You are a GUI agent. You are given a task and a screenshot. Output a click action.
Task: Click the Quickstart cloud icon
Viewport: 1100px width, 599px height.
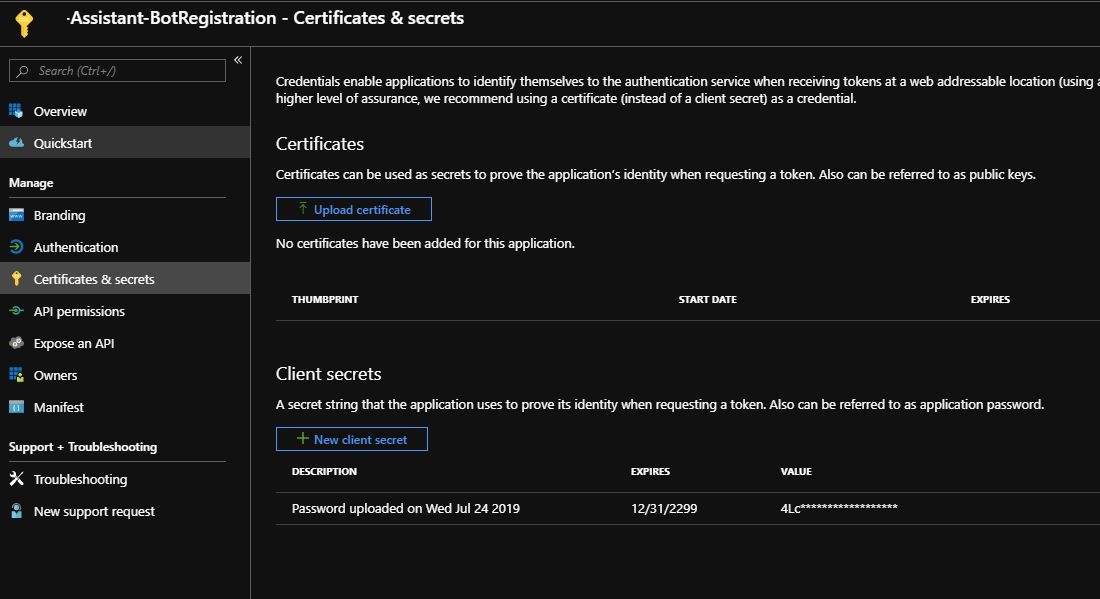pos(16,143)
